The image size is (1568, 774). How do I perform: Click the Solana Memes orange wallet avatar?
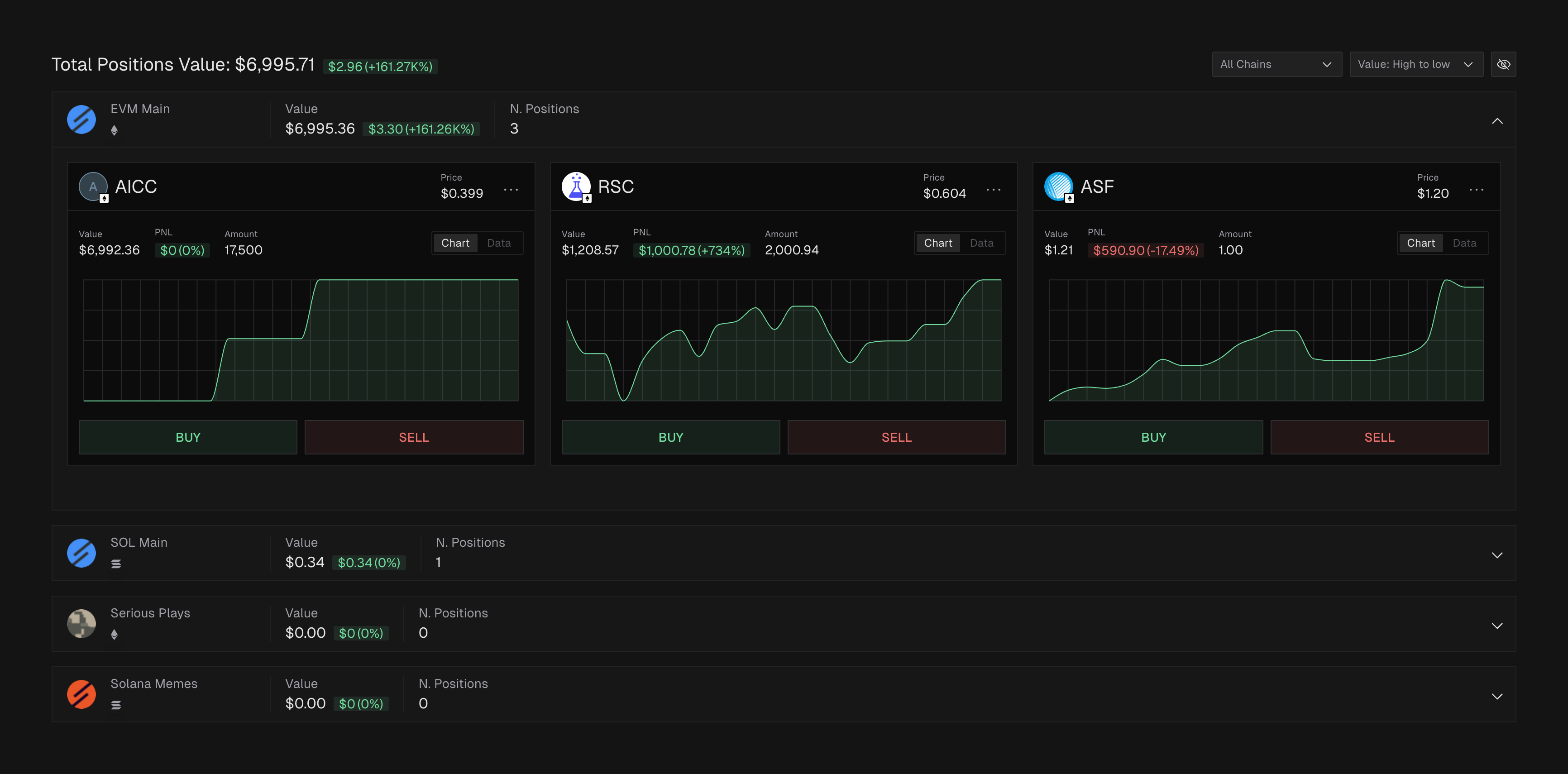[x=81, y=694]
